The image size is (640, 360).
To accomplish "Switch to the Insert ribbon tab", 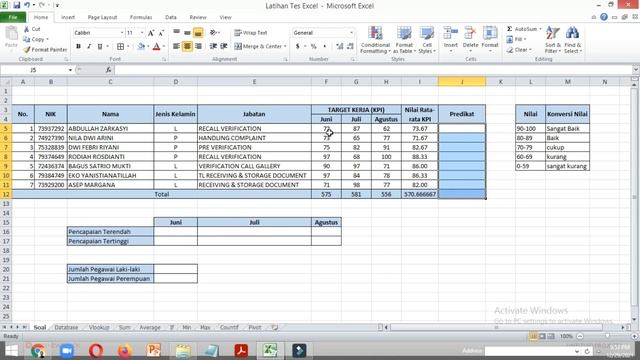I will tap(68, 17).
